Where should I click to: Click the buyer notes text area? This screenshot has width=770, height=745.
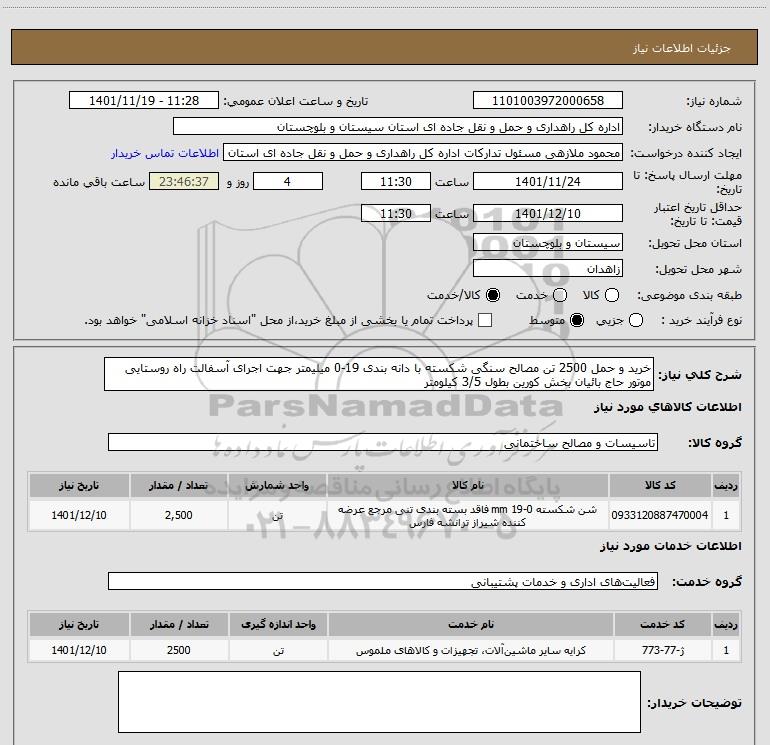pos(379,702)
